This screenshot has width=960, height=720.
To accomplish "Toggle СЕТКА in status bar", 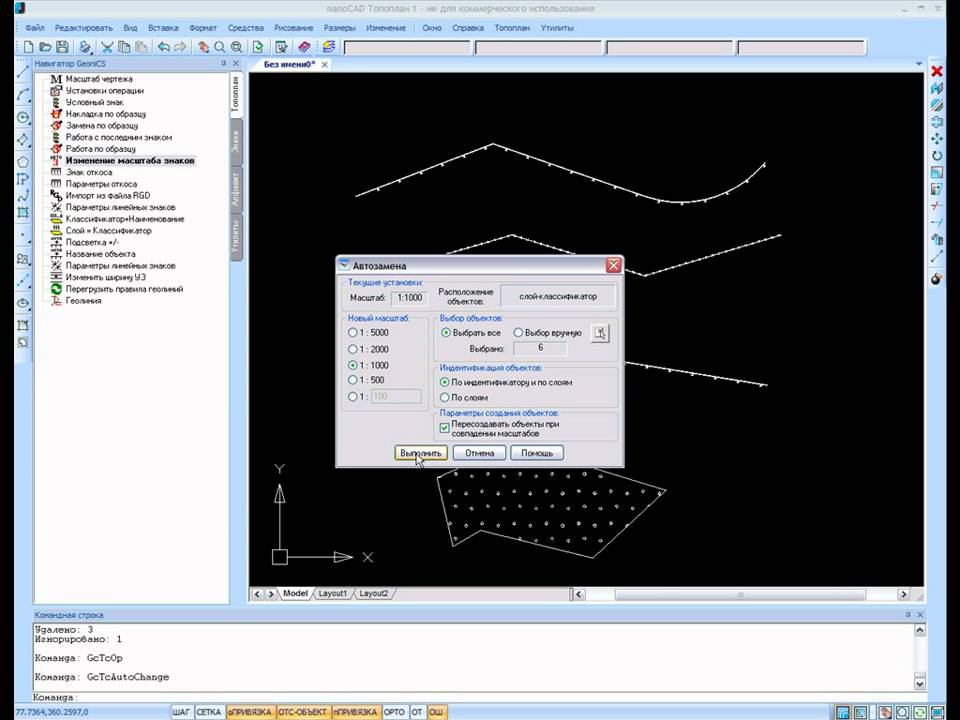I will (209, 712).
